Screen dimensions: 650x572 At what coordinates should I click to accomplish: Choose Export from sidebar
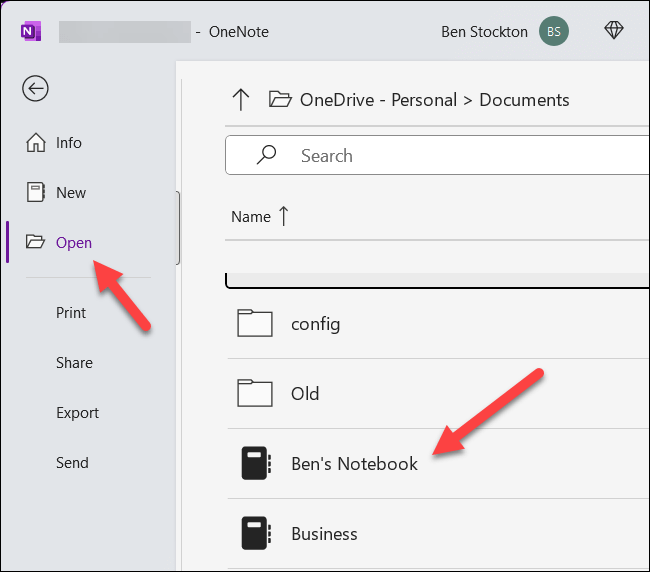77,413
